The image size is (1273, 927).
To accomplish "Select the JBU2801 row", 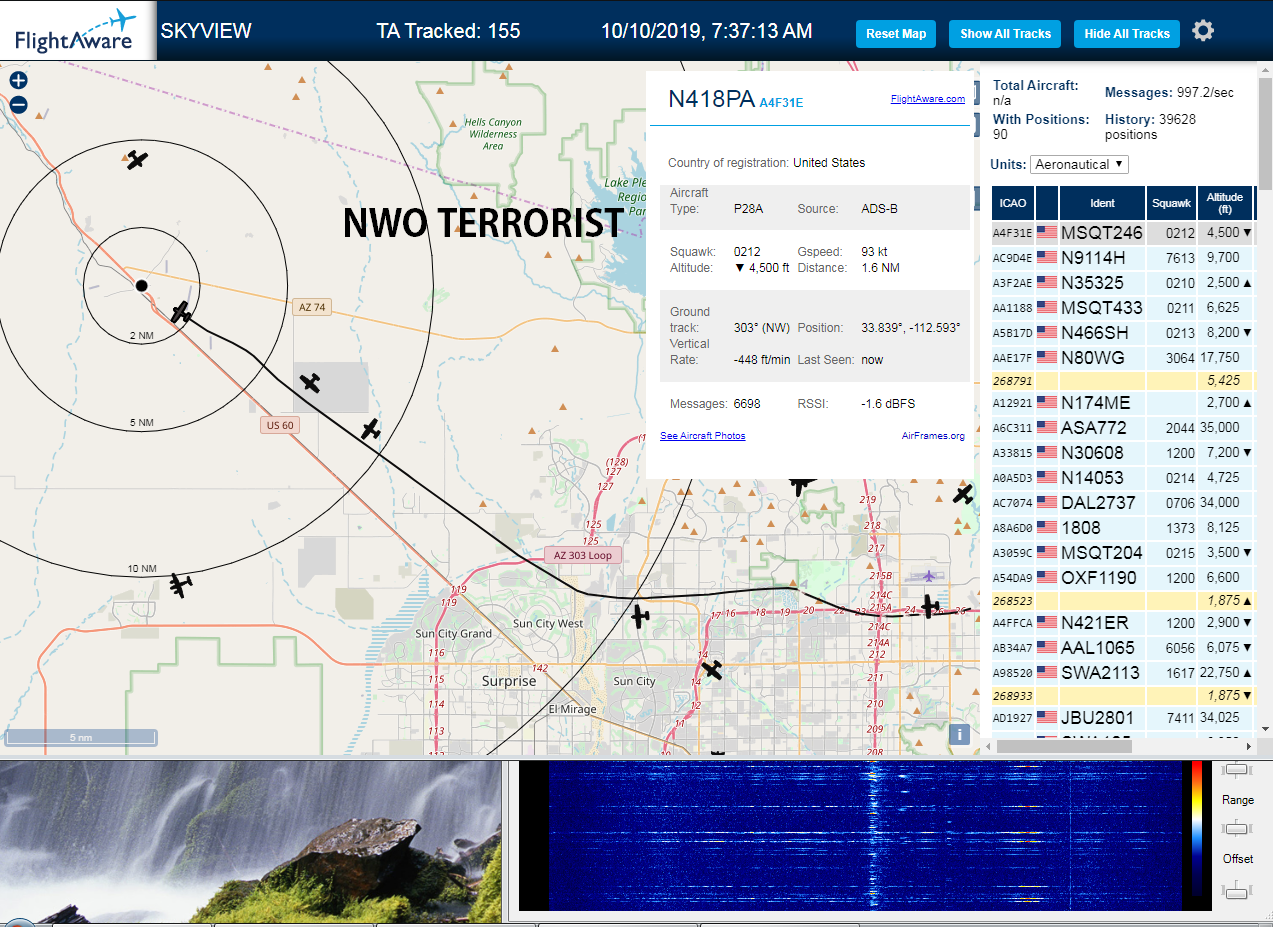I will pyautogui.click(x=1122, y=718).
